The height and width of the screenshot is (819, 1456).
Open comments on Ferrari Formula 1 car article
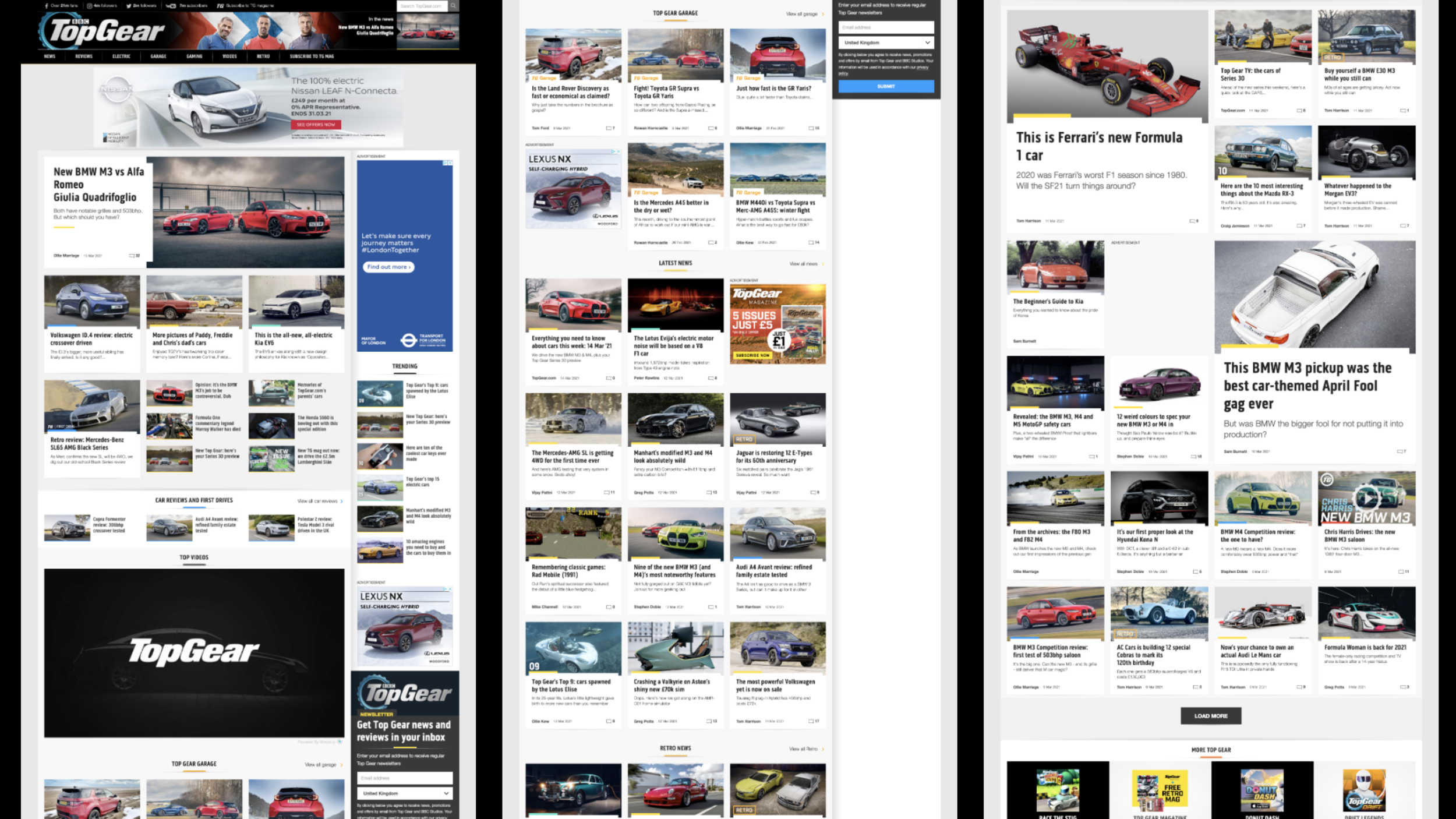coord(1193,221)
